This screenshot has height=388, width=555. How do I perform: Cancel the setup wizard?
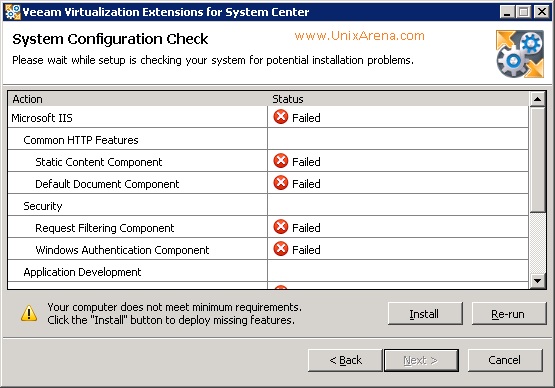(505, 360)
